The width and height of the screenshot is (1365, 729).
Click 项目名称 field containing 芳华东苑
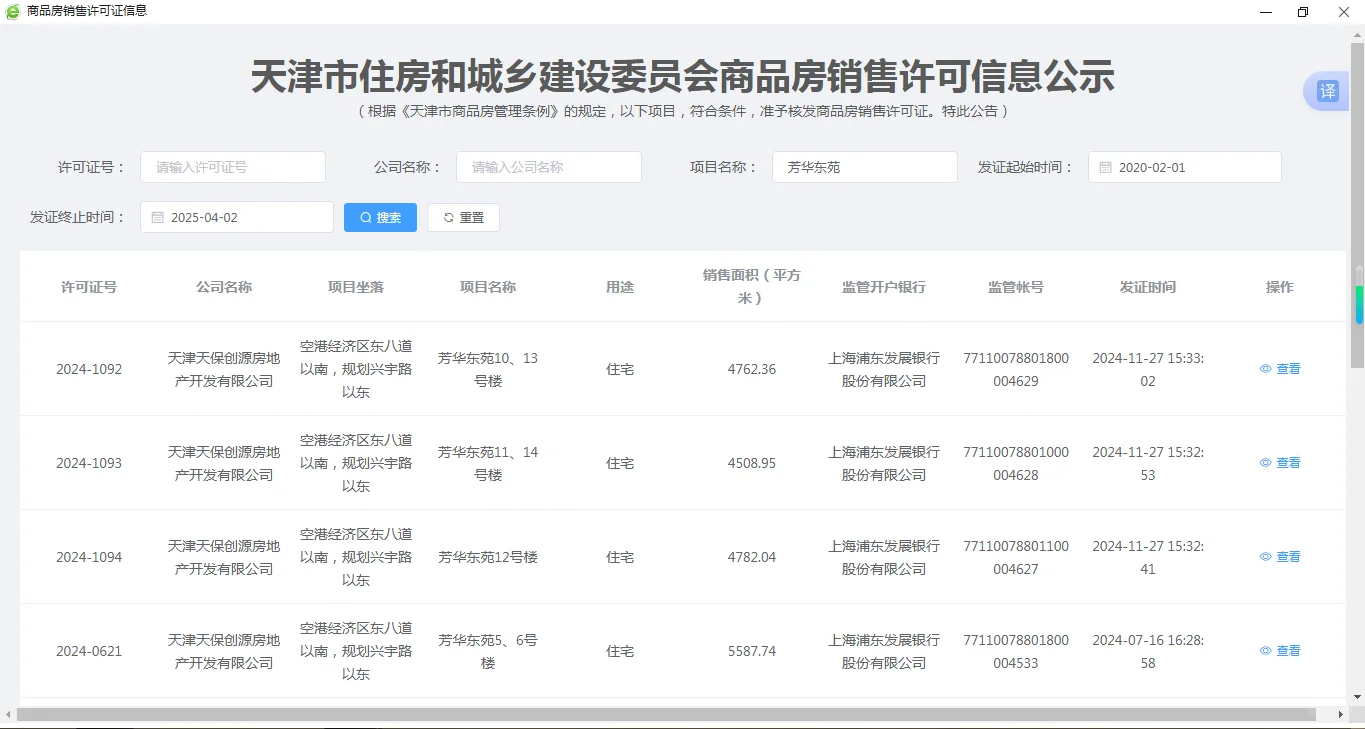click(865, 167)
